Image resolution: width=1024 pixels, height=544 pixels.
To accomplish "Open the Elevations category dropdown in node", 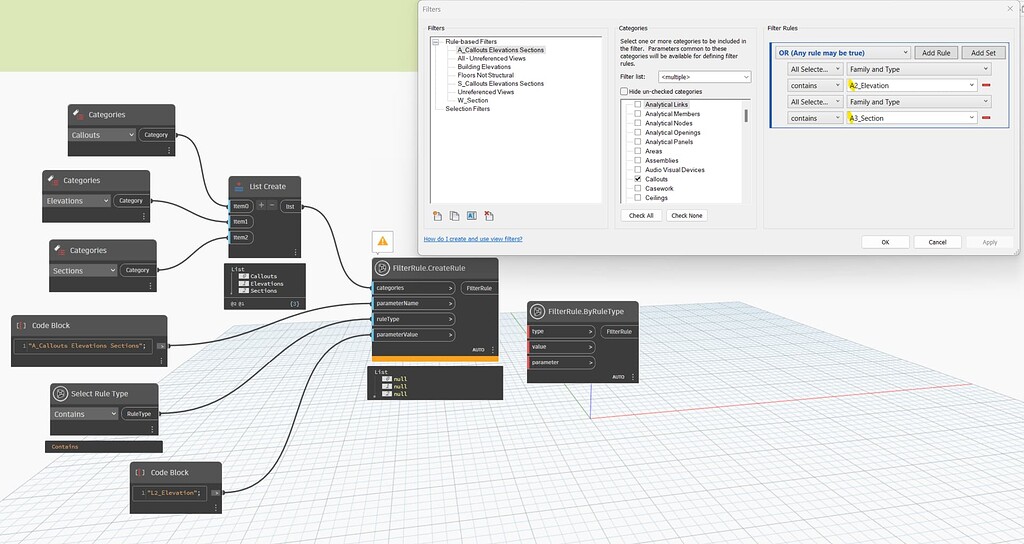I will click(x=78, y=201).
